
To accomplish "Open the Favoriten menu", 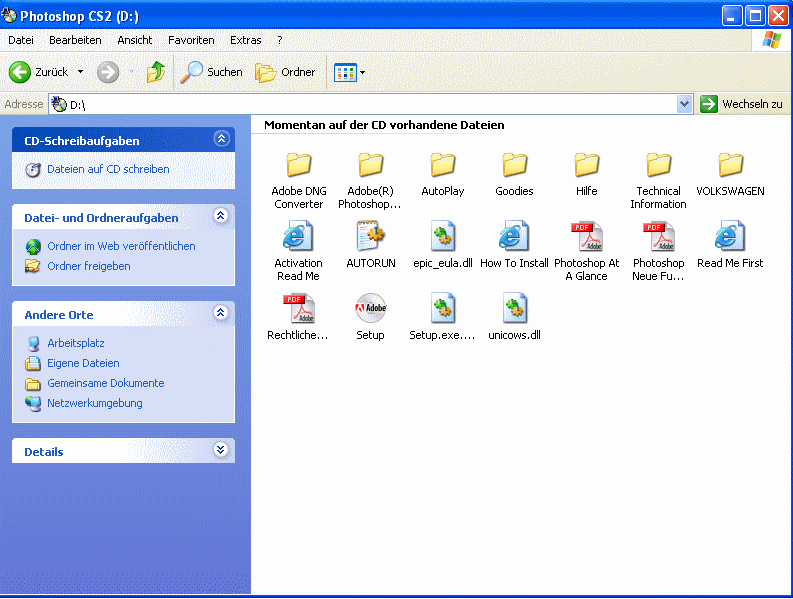I will coord(191,40).
